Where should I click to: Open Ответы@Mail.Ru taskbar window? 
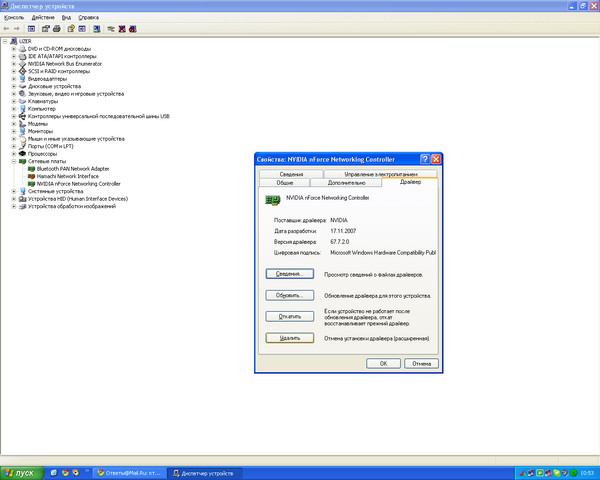(x=130, y=473)
